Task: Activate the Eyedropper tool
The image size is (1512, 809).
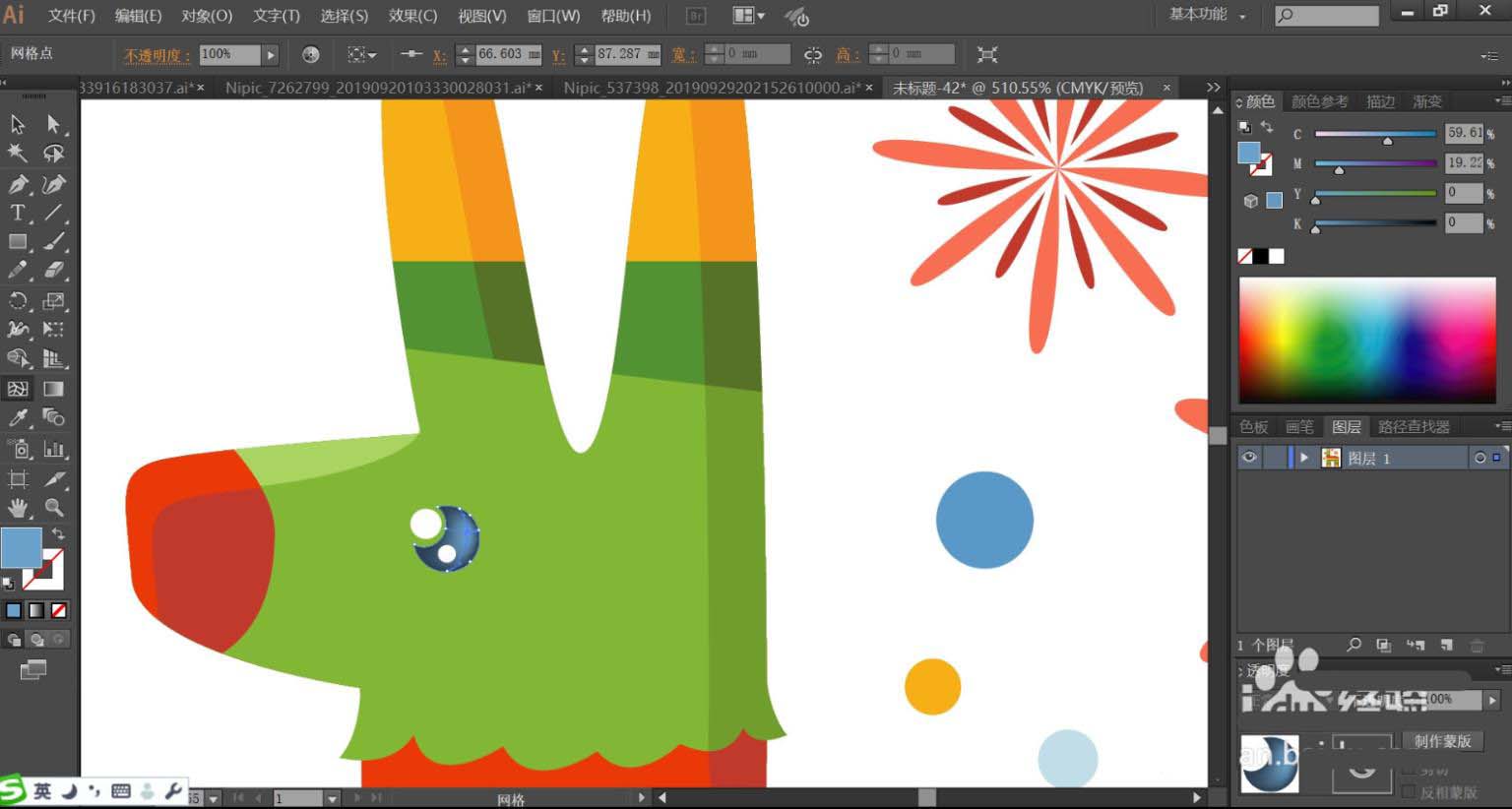Action: click(x=18, y=417)
